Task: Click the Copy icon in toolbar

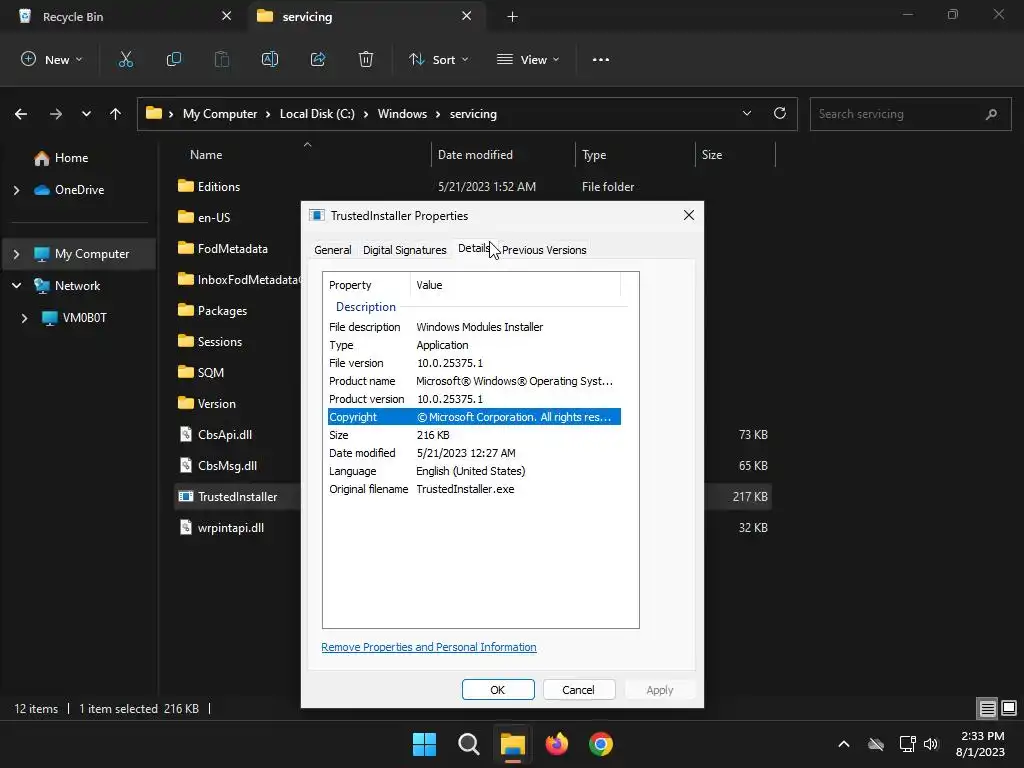Action: pyautogui.click(x=174, y=59)
